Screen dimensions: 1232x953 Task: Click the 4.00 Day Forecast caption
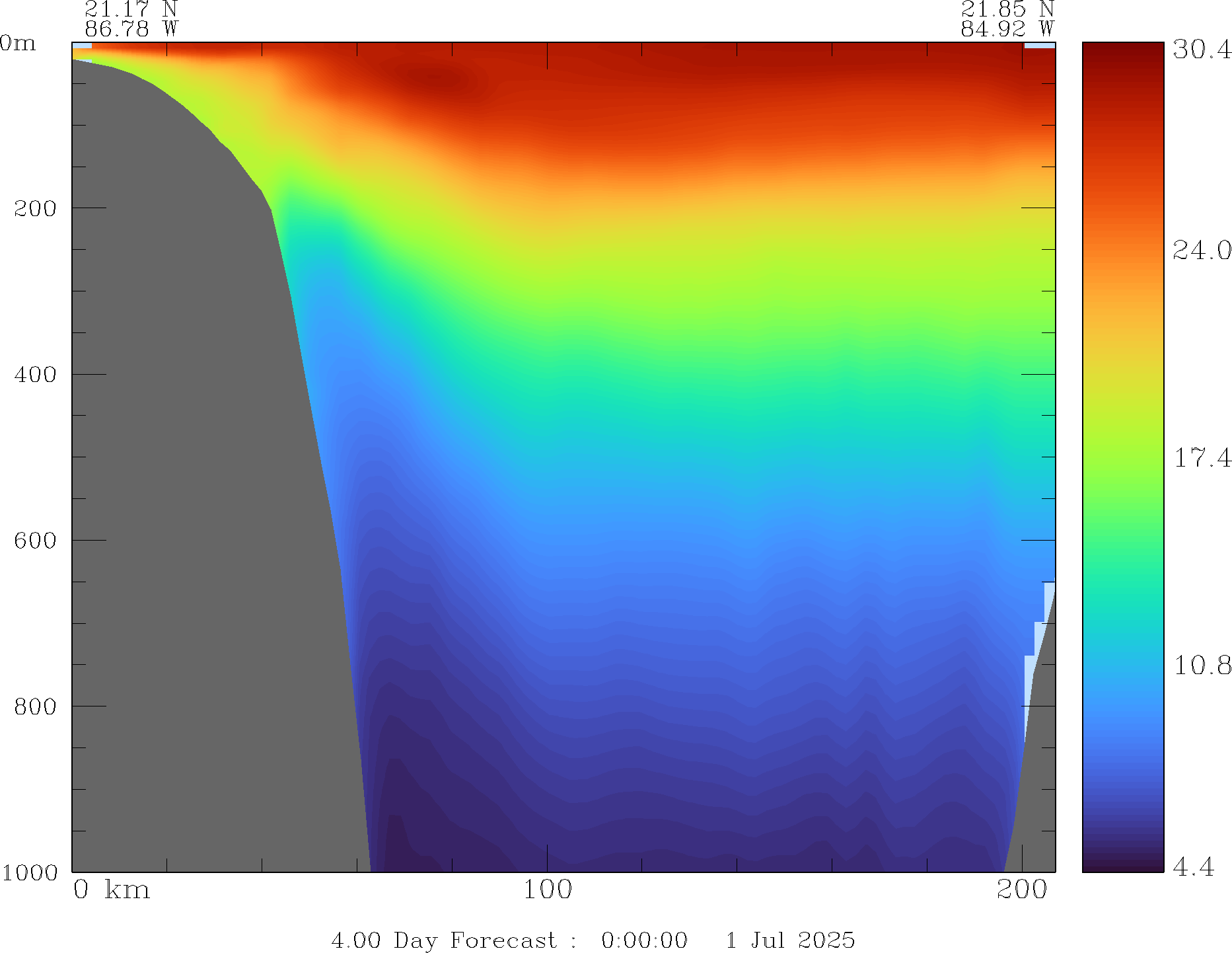click(x=593, y=940)
